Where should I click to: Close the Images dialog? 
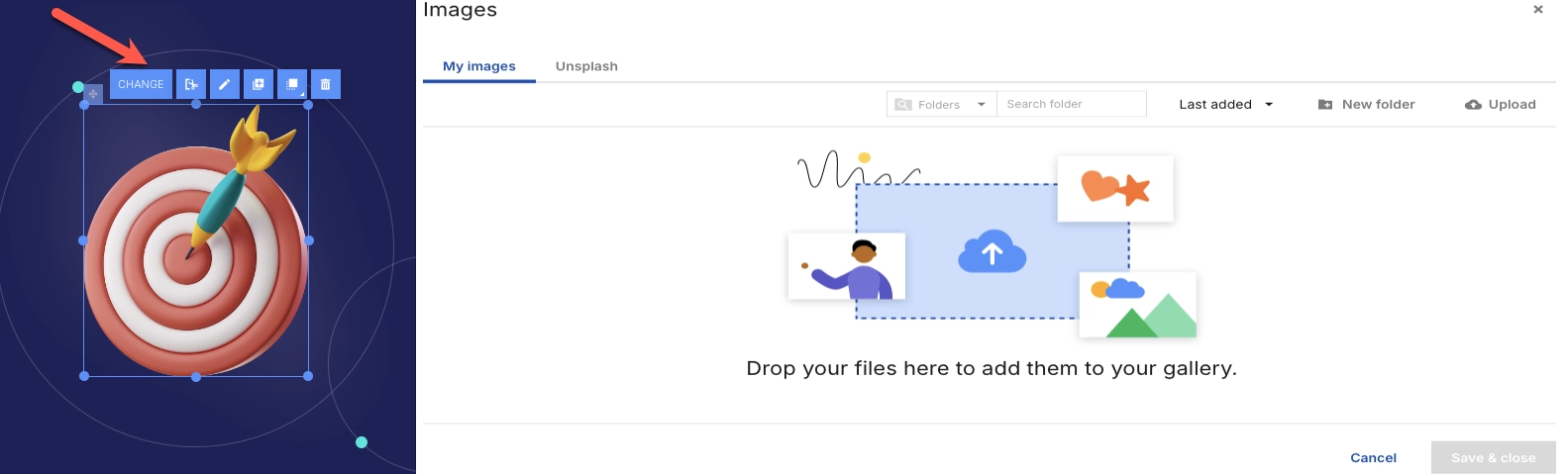[1537, 10]
